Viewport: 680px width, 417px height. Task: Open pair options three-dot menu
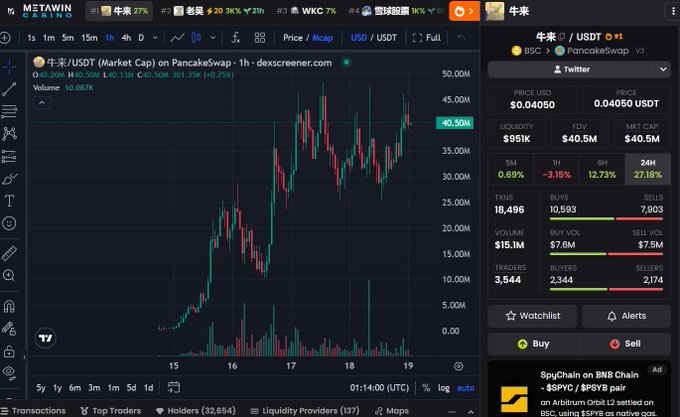[x=673, y=11]
